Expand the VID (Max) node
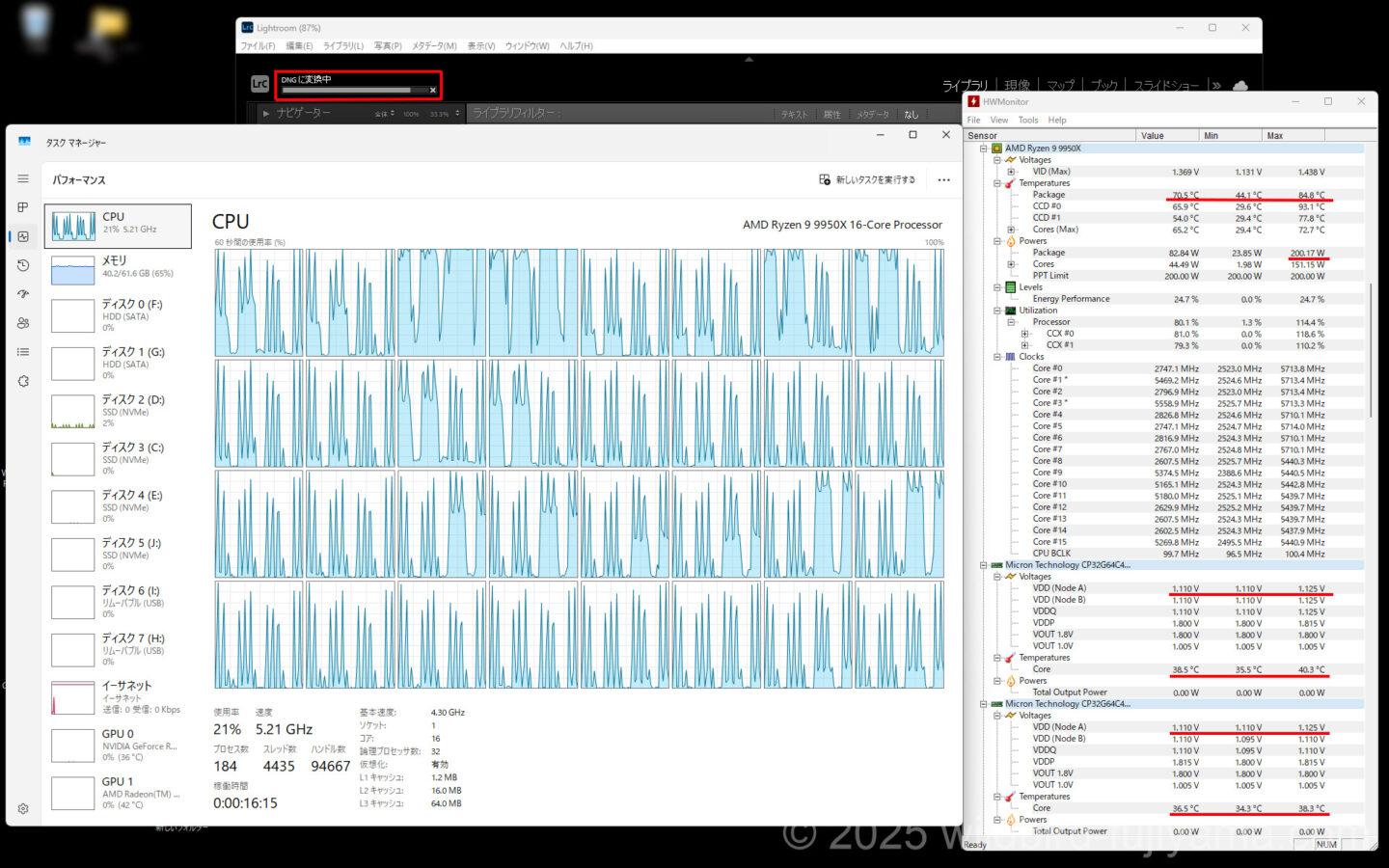1389x868 pixels. point(1011,172)
